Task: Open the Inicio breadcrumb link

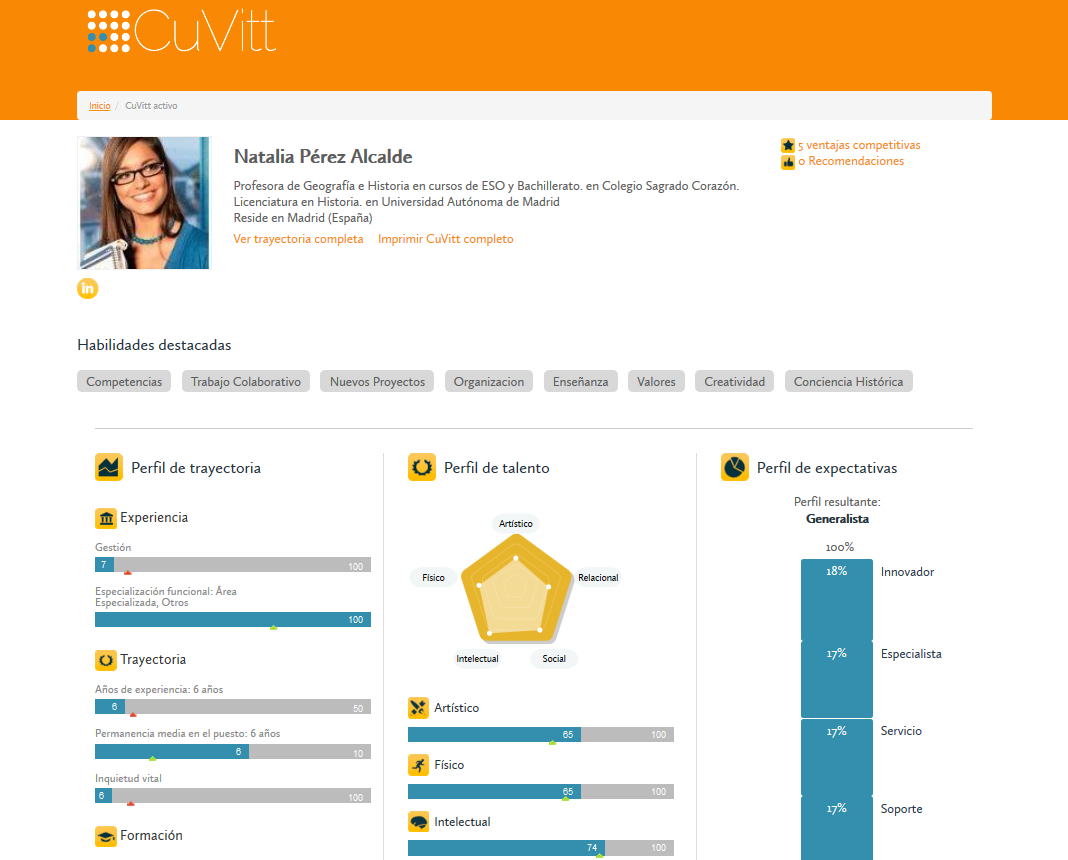Action: click(x=99, y=106)
